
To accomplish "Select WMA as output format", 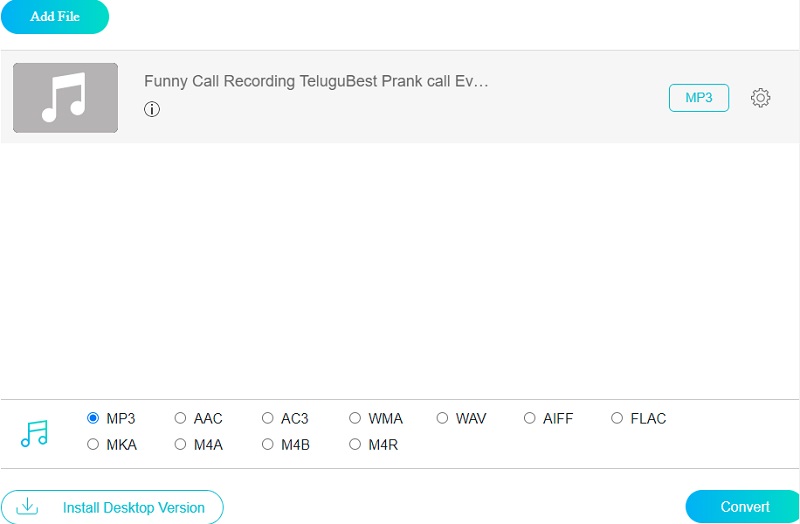I will 355,419.
